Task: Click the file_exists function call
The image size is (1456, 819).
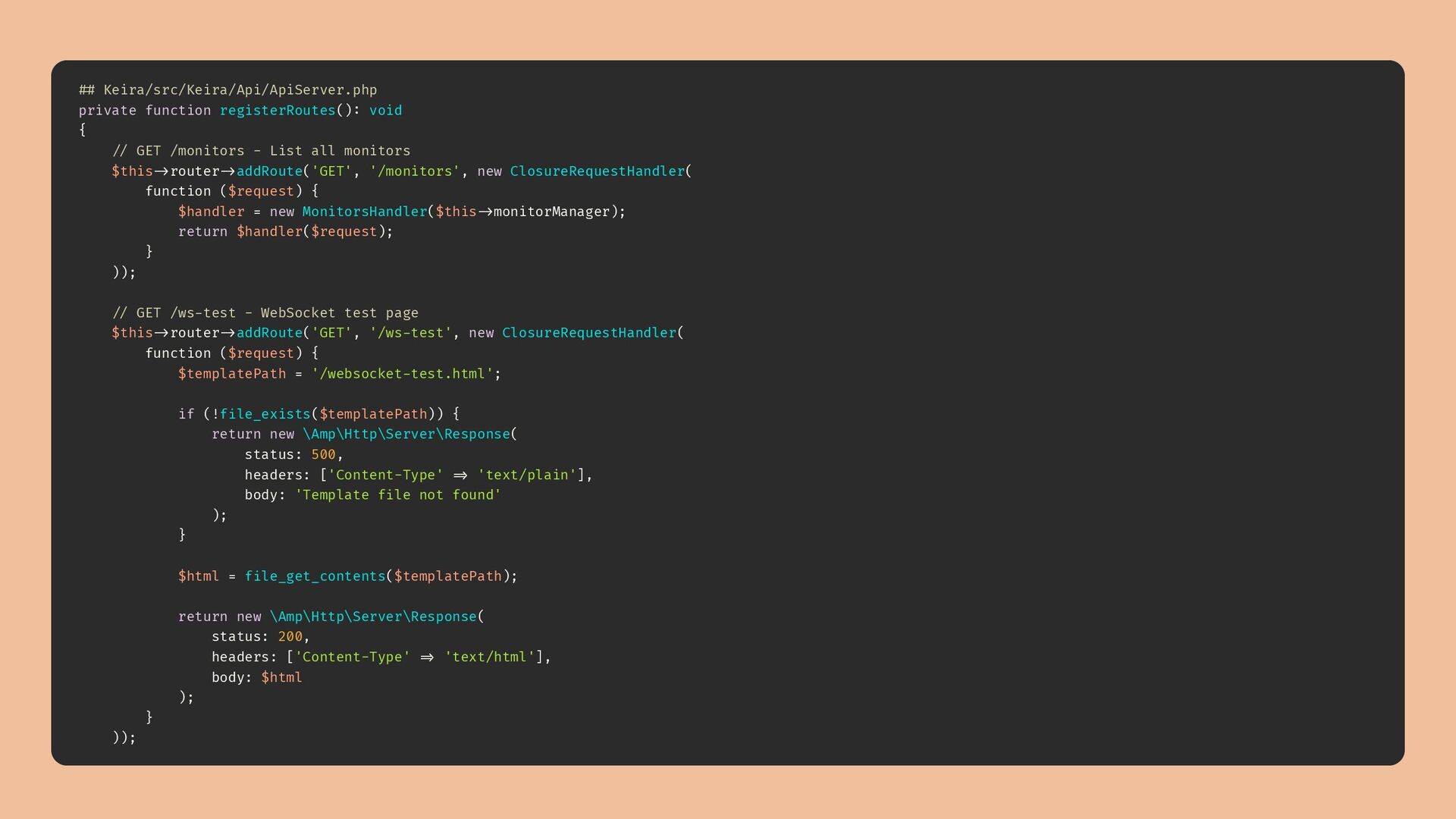Action: pyautogui.click(x=265, y=414)
